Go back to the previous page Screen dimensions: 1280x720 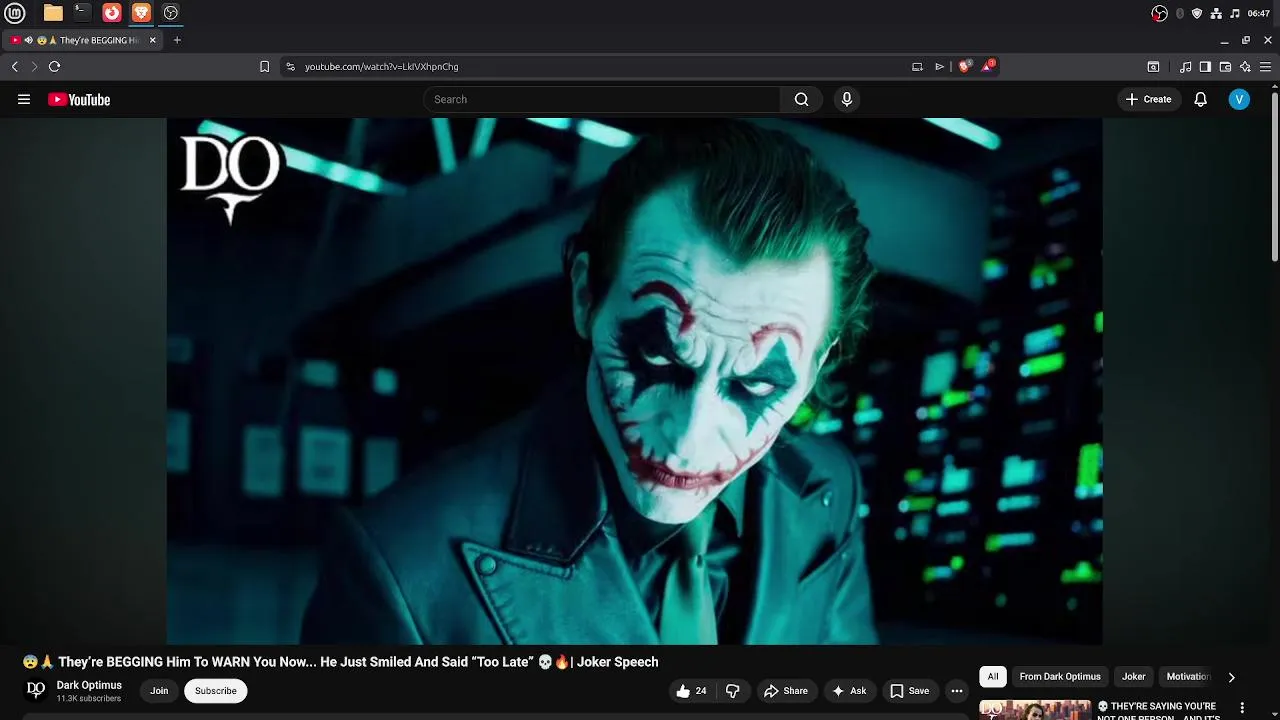coord(14,66)
